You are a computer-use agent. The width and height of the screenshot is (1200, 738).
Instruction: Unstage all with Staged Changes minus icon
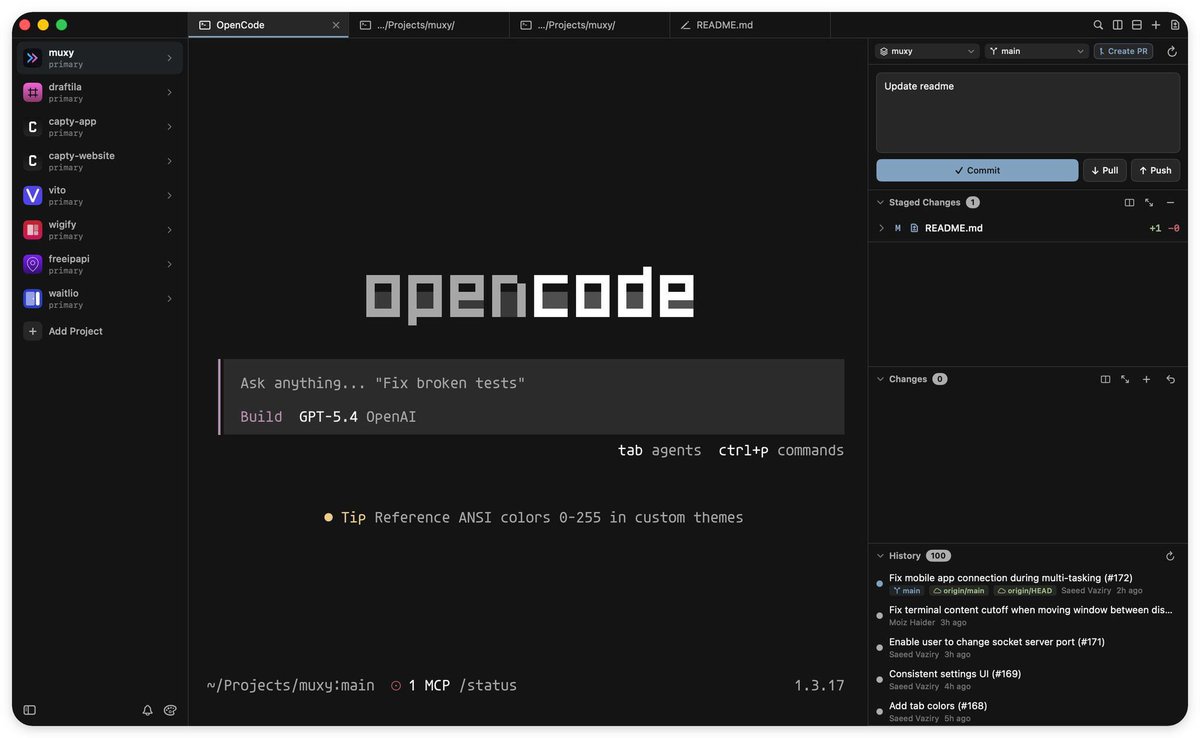point(1170,202)
